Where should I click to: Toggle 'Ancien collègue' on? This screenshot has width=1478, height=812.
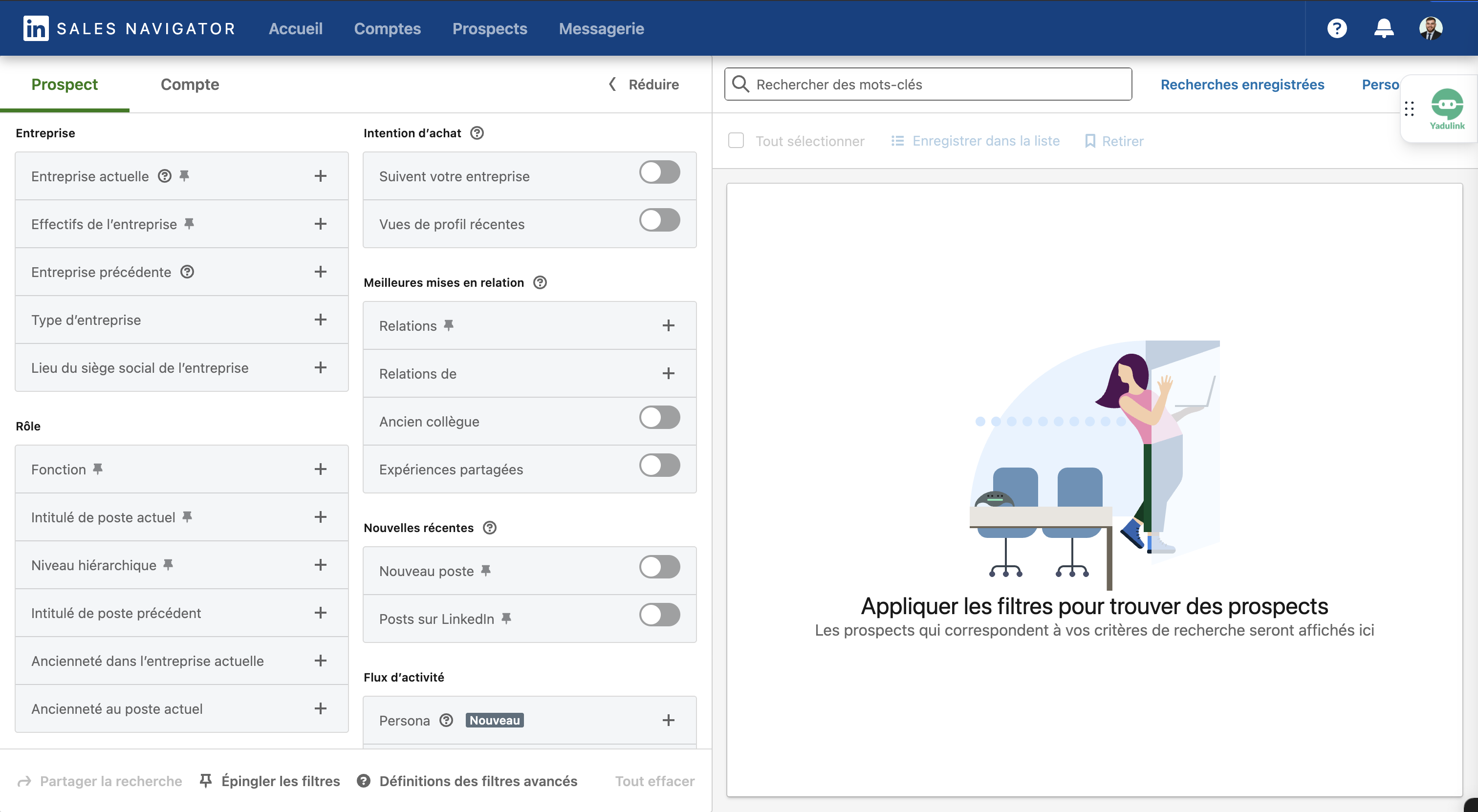(x=660, y=418)
